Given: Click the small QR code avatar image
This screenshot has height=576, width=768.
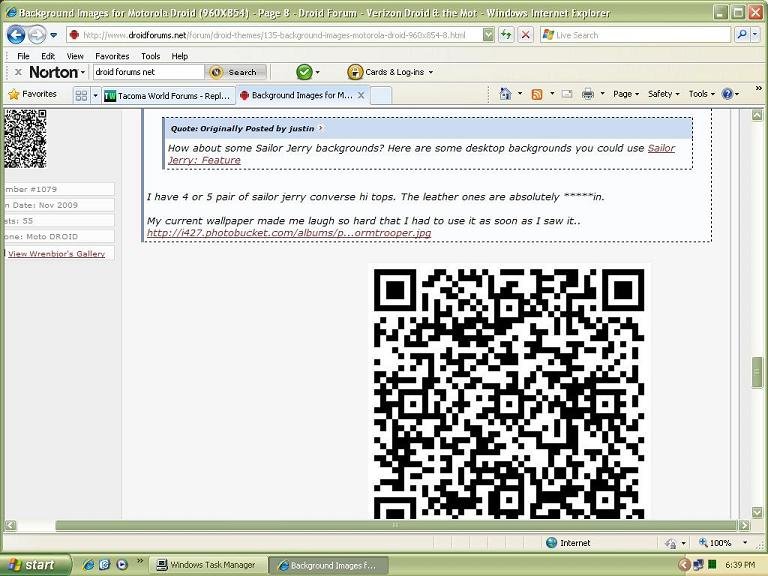Looking at the screenshot, I should (25, 139).
